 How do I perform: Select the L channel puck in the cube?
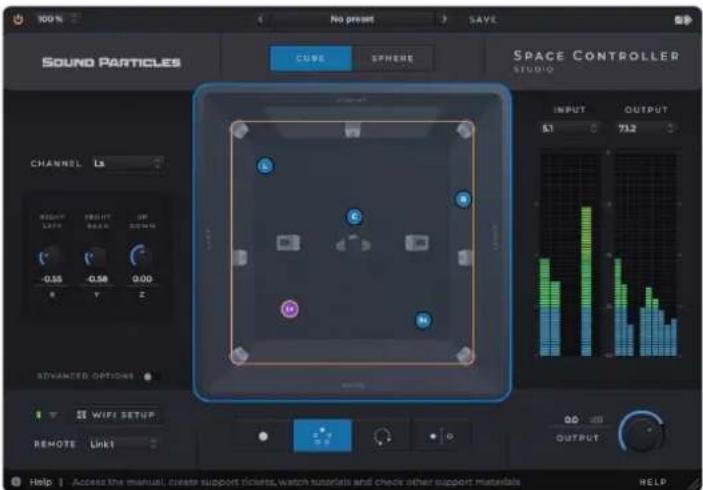pyautogui.click(x=265, y=166)
